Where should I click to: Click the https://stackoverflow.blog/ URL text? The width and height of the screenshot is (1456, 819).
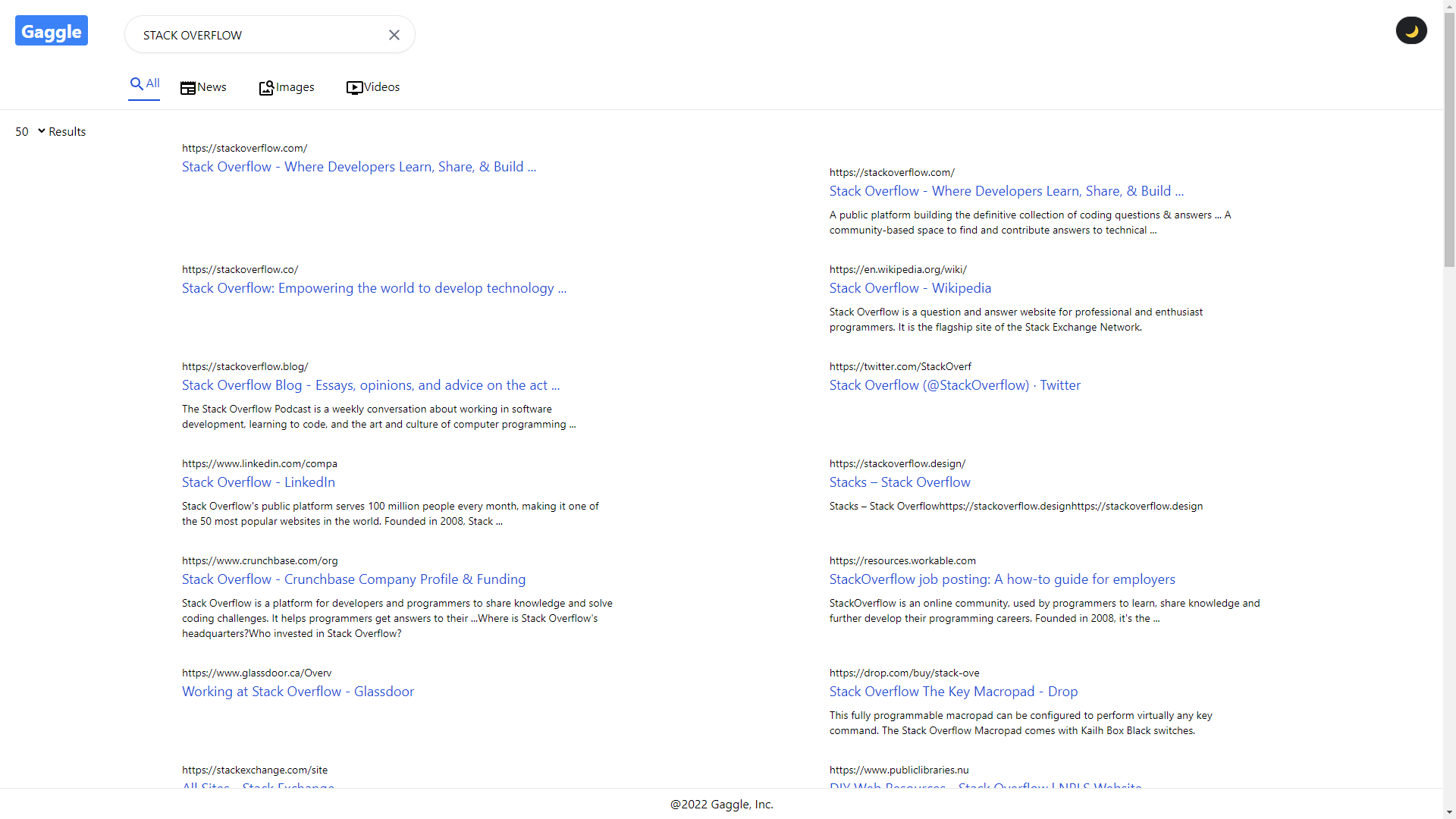[245, 366]
